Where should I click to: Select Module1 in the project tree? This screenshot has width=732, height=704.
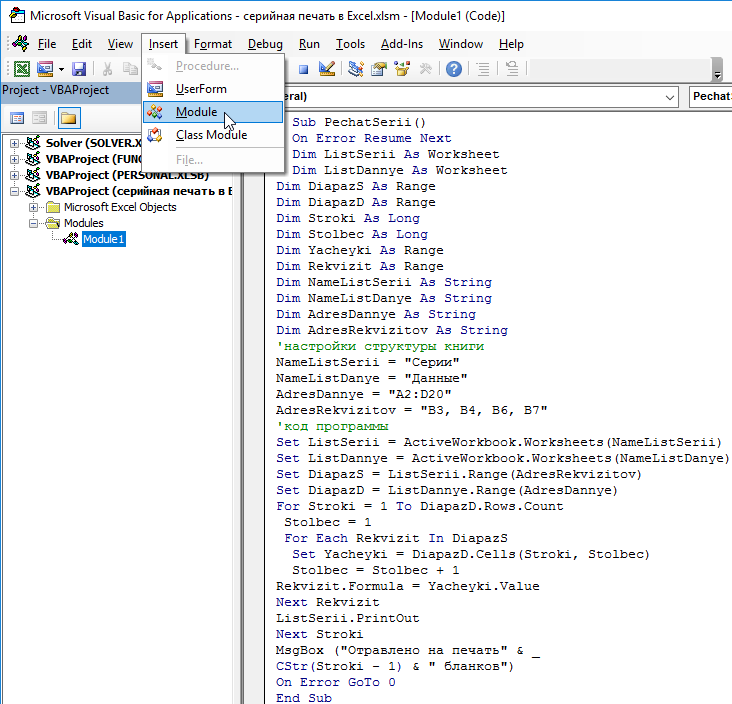(104, 239)
